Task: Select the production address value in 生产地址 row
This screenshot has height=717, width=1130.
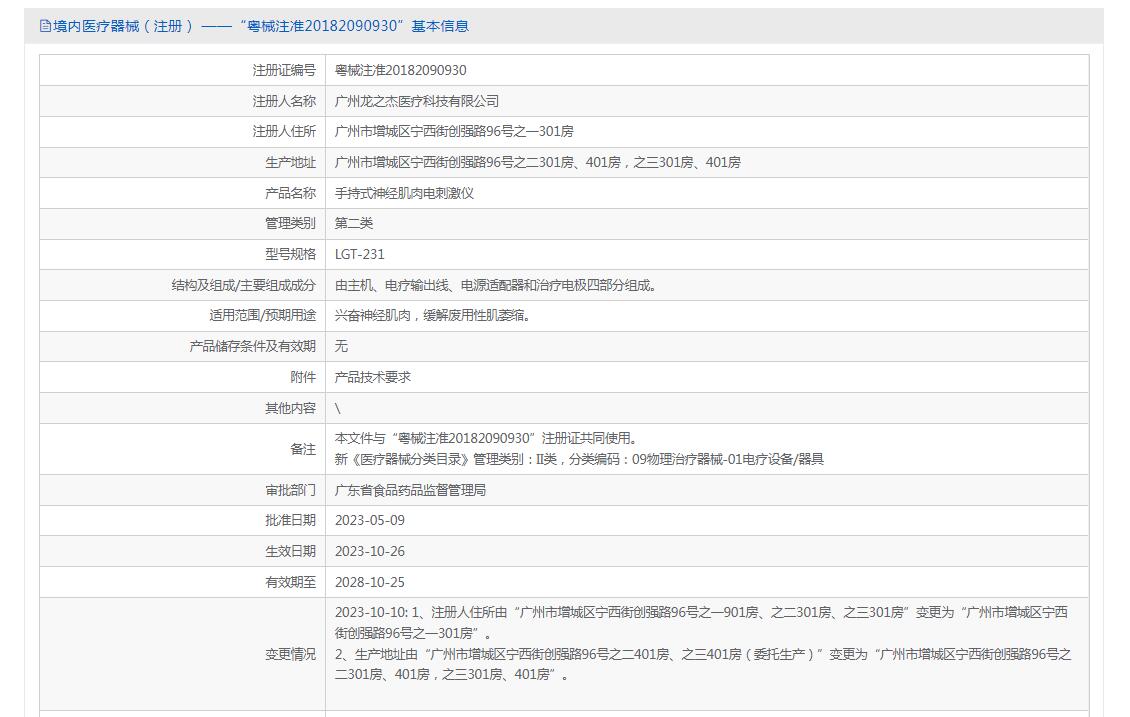Action: coord(538,163)
